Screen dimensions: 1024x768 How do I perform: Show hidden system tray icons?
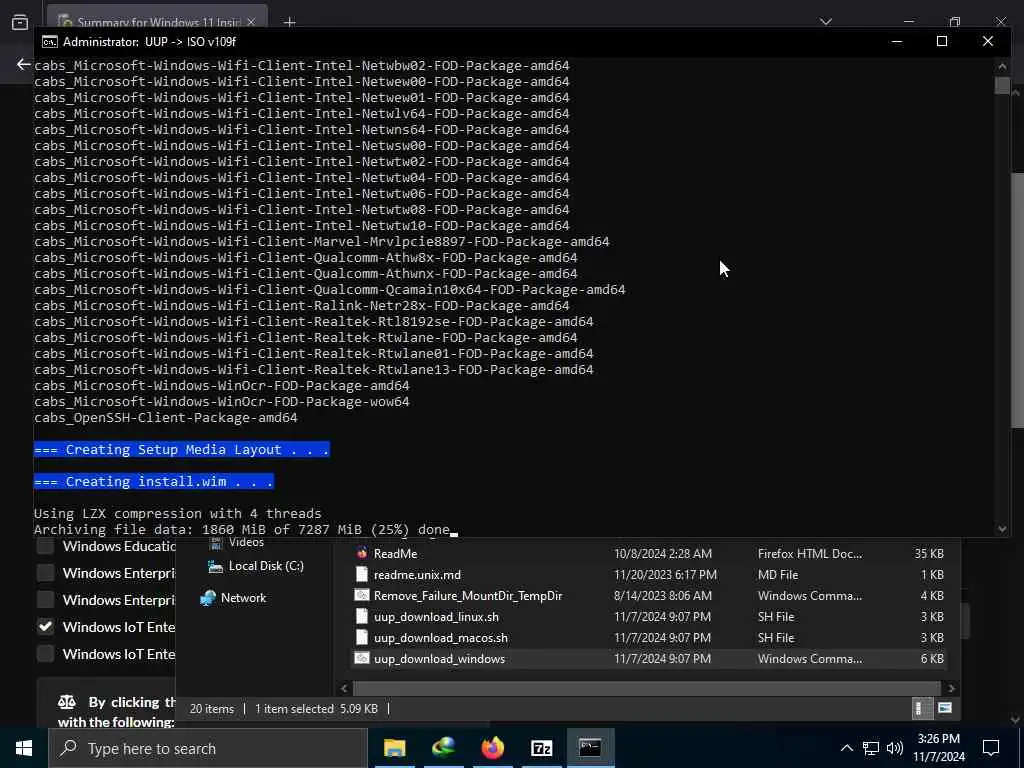846,748
